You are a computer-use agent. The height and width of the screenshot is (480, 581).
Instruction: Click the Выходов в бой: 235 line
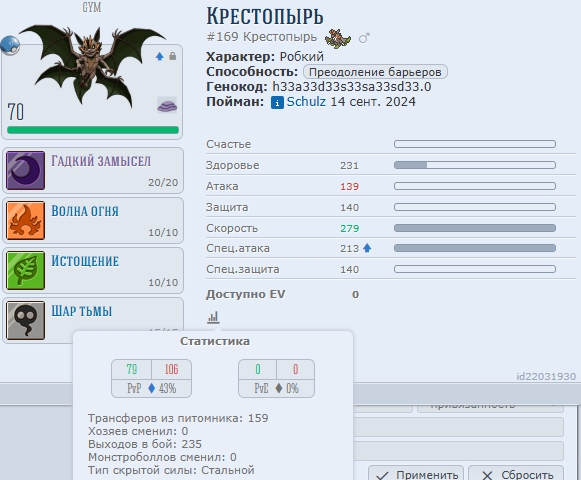(x=145, y=444)
